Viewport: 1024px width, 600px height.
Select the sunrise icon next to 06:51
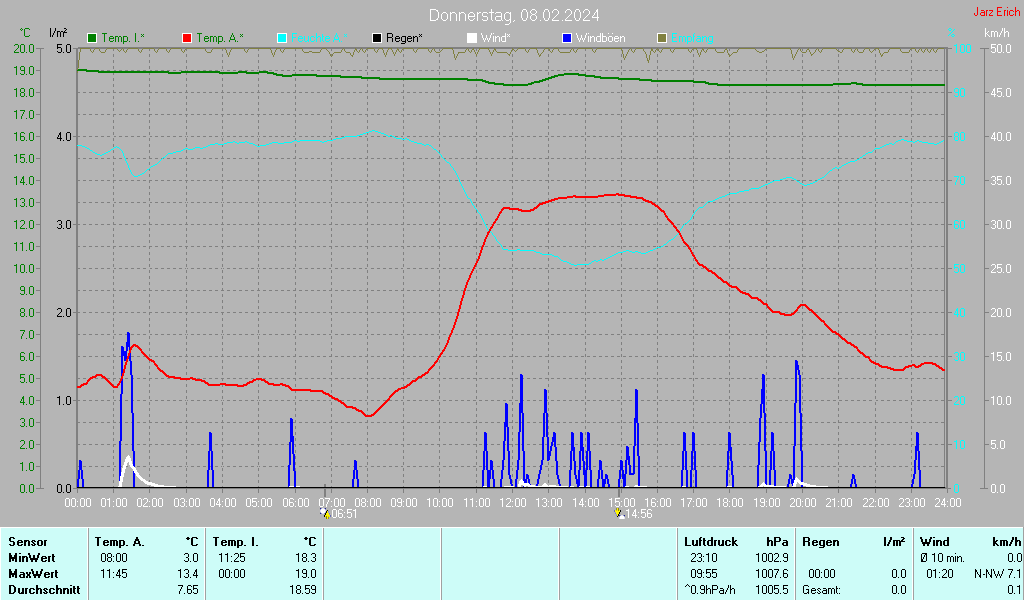pos(325,514)
